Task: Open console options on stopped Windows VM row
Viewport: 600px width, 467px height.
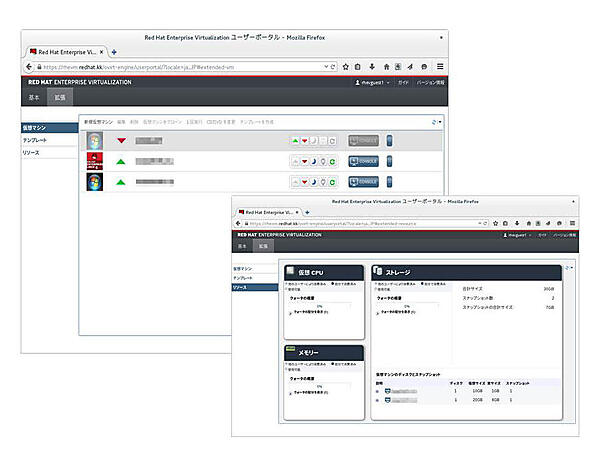Action: 389,141
